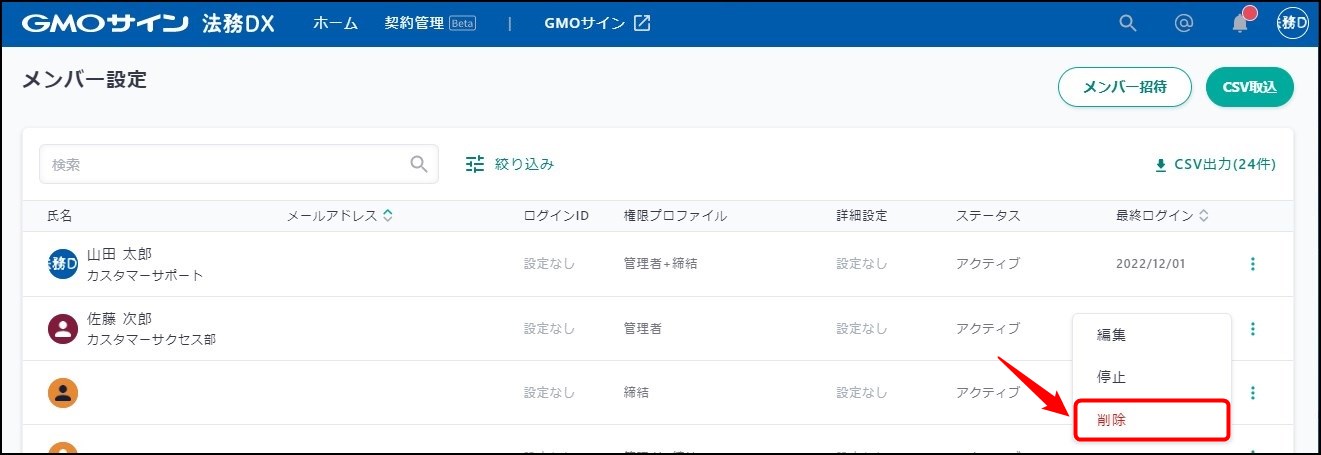This screenshot has height=455, width=1321.
Task: Open the three-dot menu for 山田 太郎
Action: tap(1253, 264)
